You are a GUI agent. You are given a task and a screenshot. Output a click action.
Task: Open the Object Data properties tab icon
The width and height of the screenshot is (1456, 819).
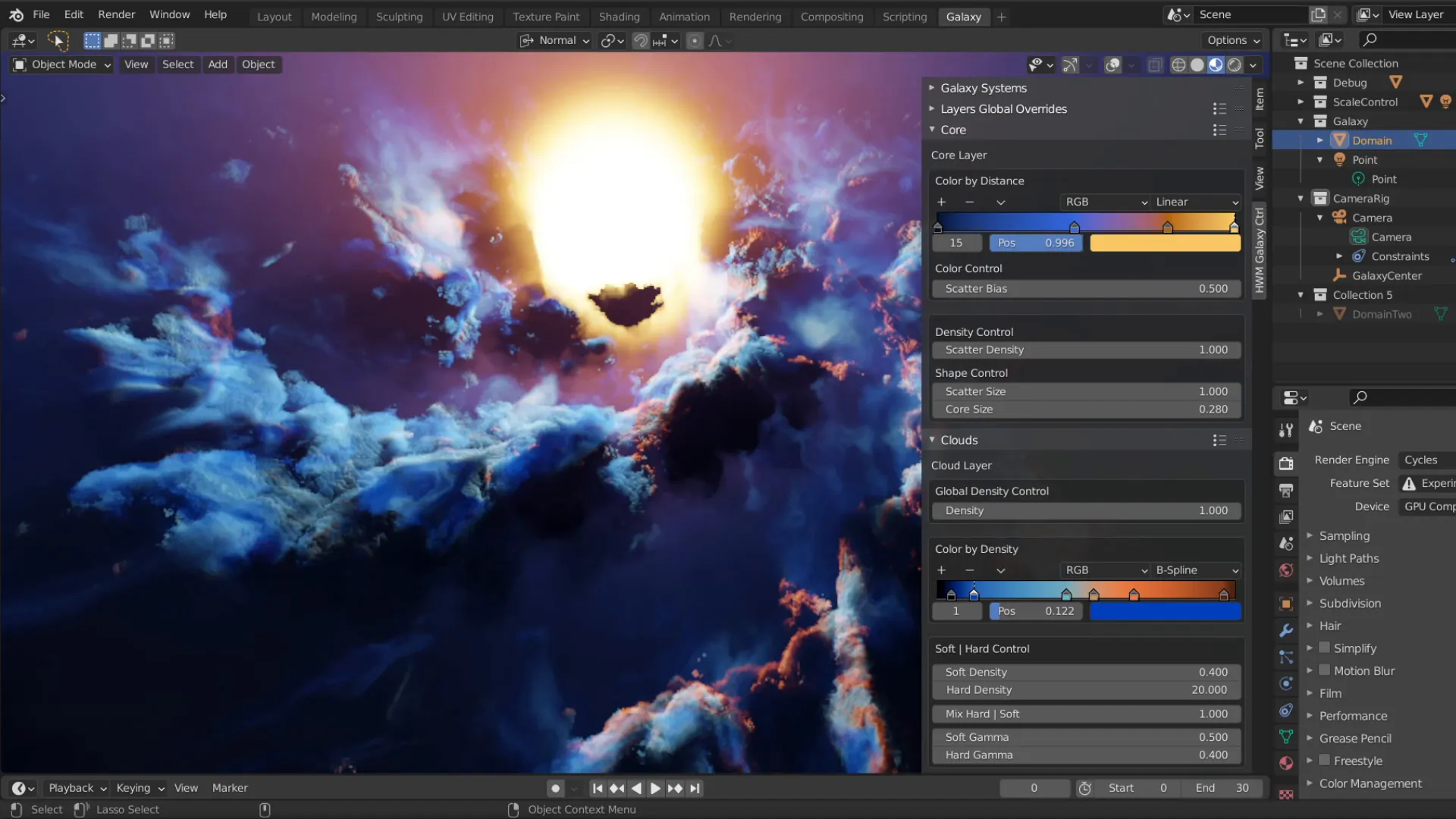[x=1286, y=736]
